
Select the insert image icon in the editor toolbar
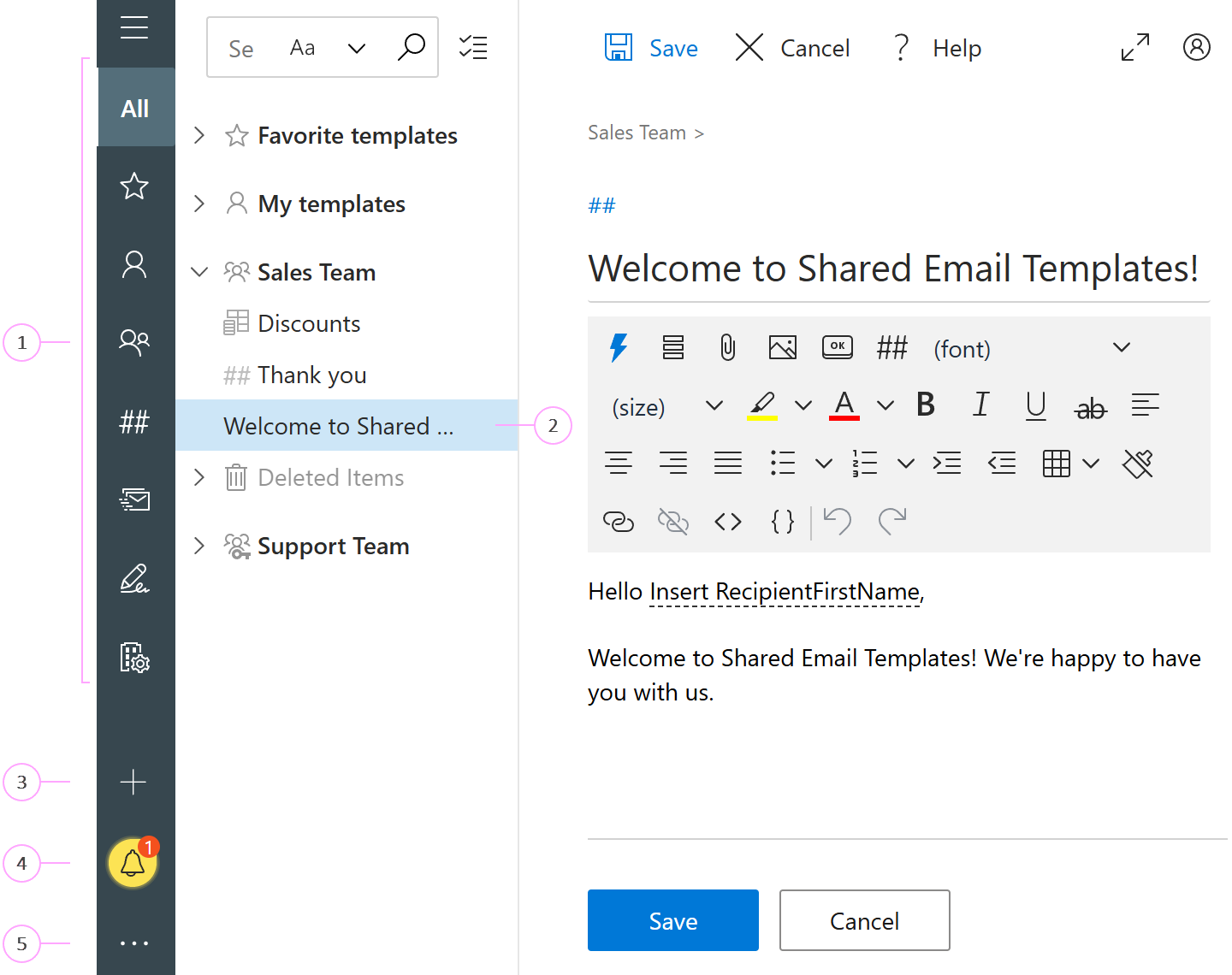click(x=783, y=347)
